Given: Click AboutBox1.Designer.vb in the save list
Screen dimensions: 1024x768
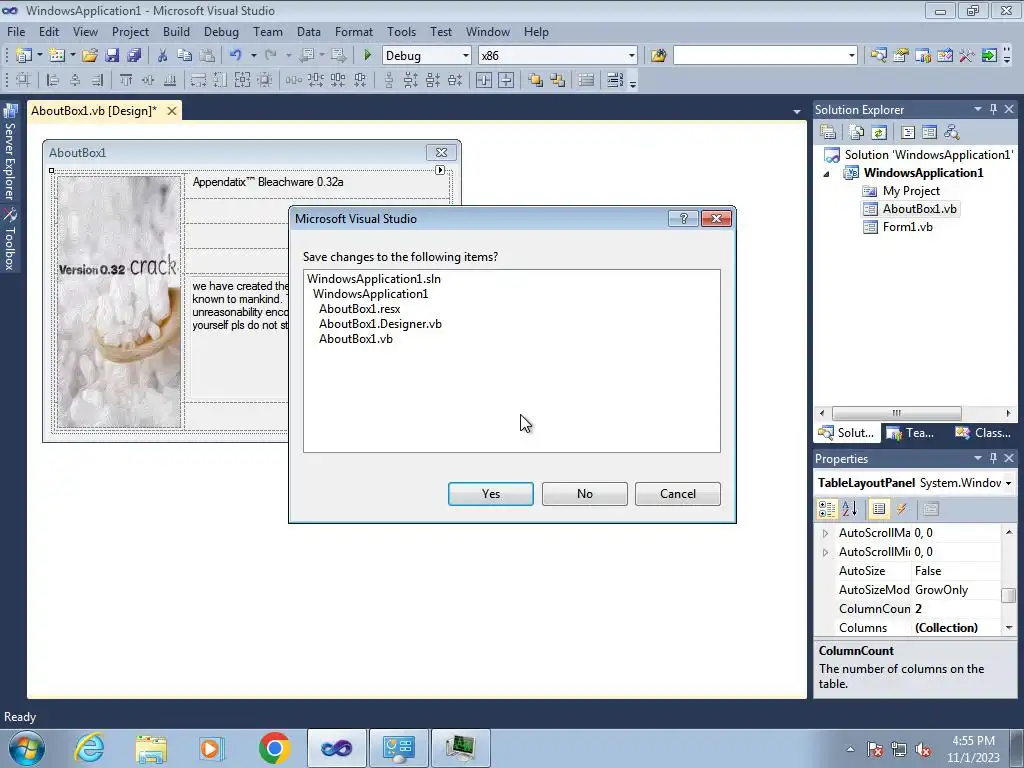Looking at the screenshot, I should tap(380, 324).
